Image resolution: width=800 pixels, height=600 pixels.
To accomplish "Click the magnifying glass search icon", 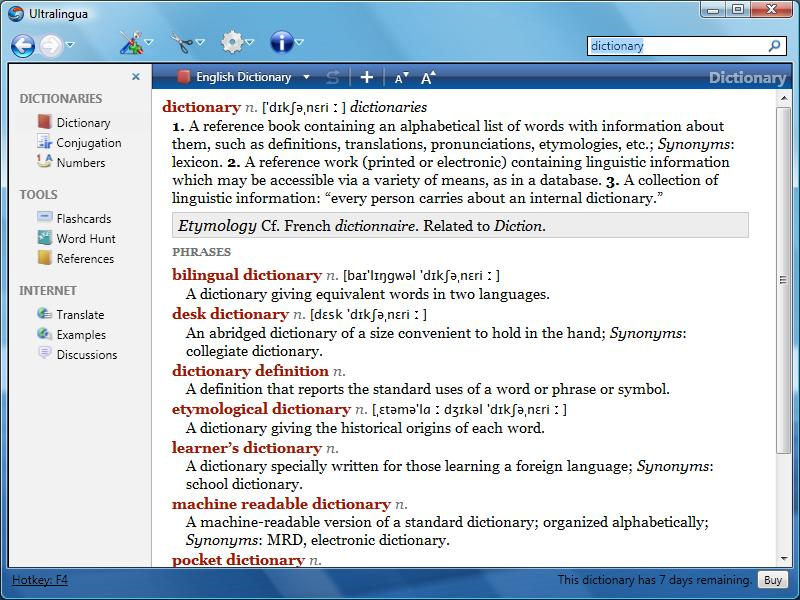I will point(772,47).
